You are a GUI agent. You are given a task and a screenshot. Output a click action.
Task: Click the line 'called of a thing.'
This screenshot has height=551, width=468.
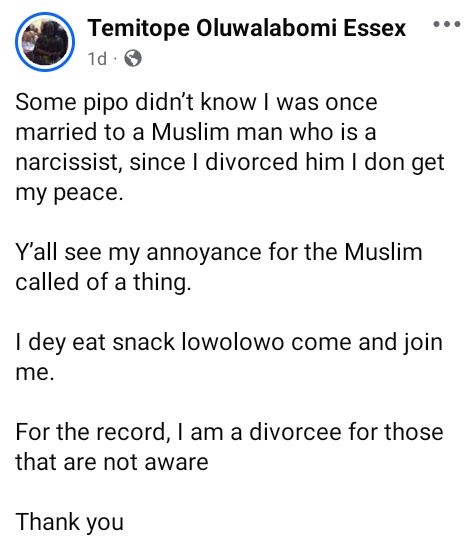tap(104, 282)
